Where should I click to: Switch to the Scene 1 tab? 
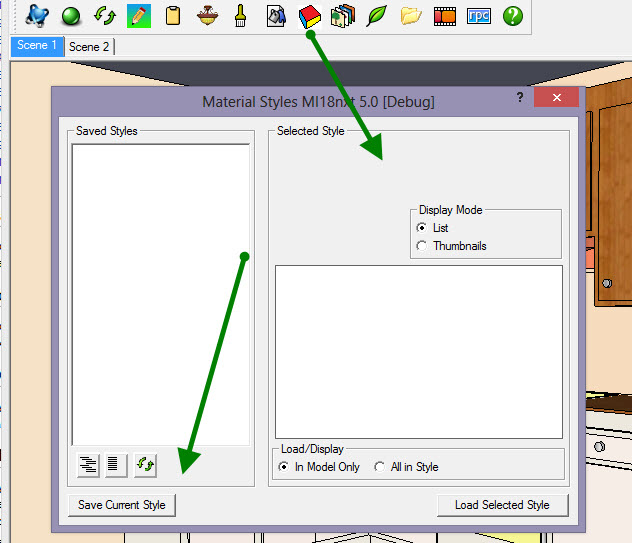(37, 46)
